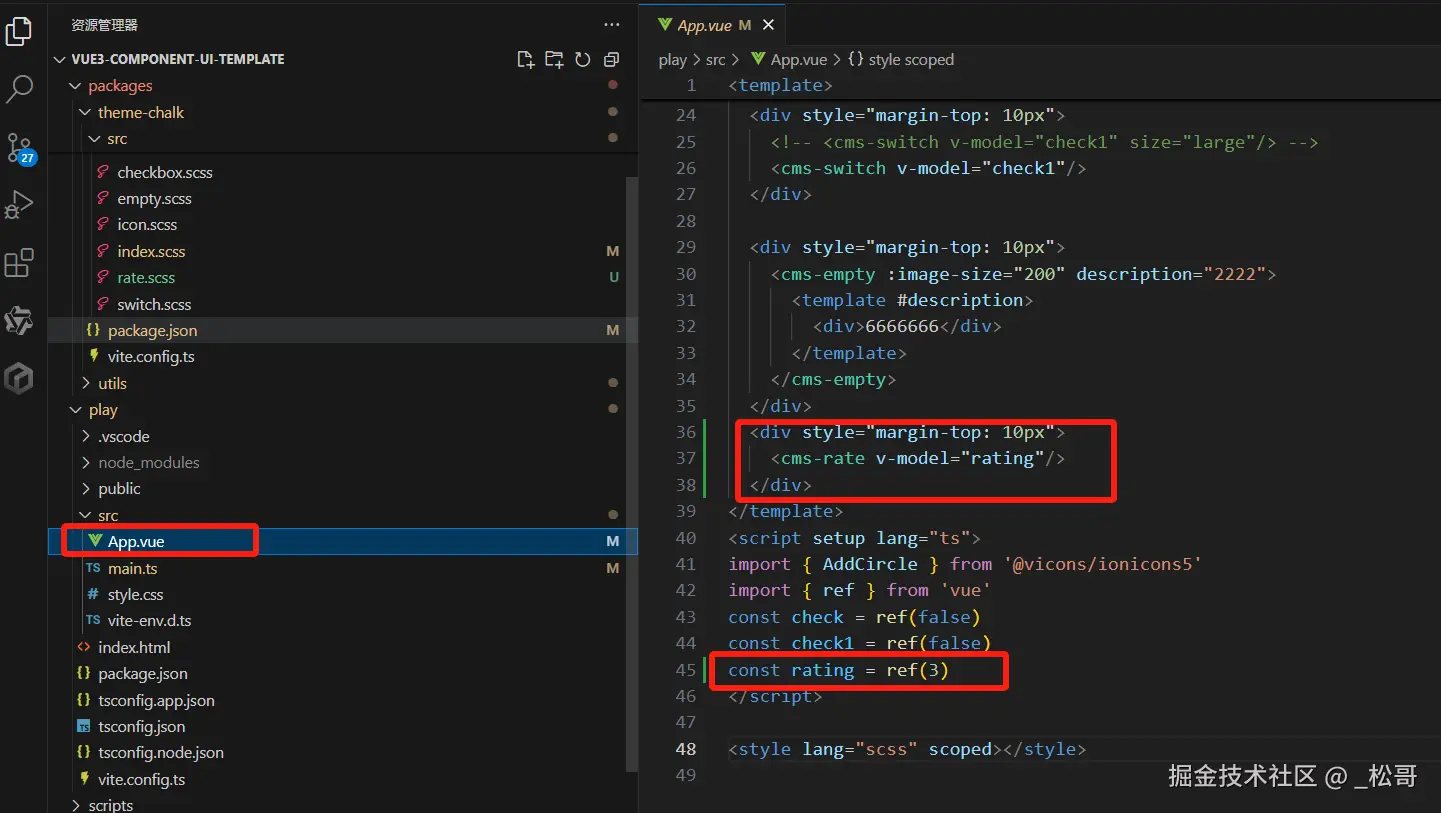Open index.html file

point(134,648)
